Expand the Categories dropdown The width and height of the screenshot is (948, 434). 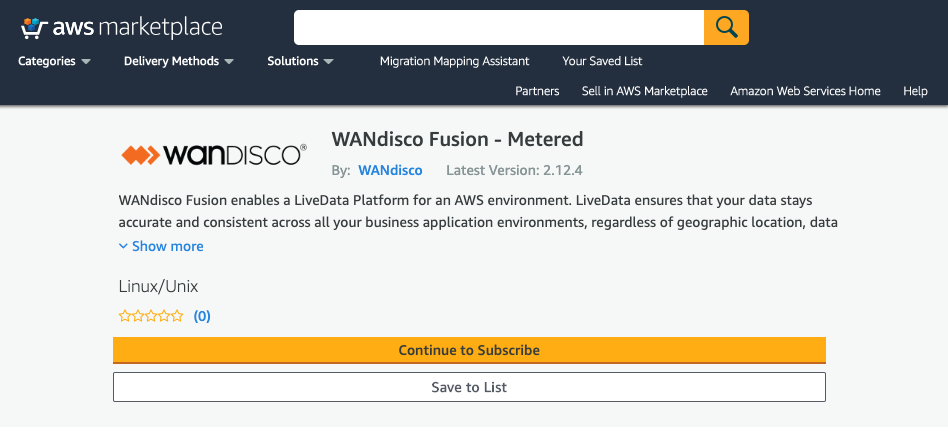[54, 61]
